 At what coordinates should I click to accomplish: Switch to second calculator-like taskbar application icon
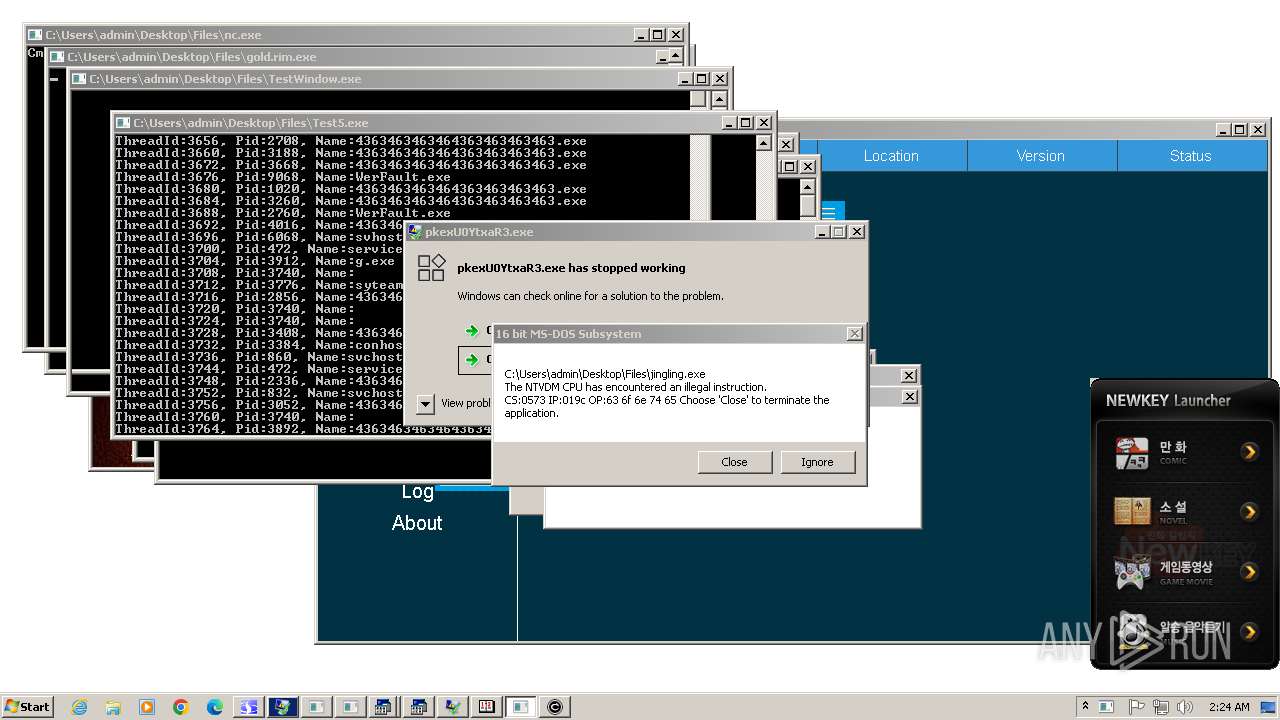tap(419, 707)
